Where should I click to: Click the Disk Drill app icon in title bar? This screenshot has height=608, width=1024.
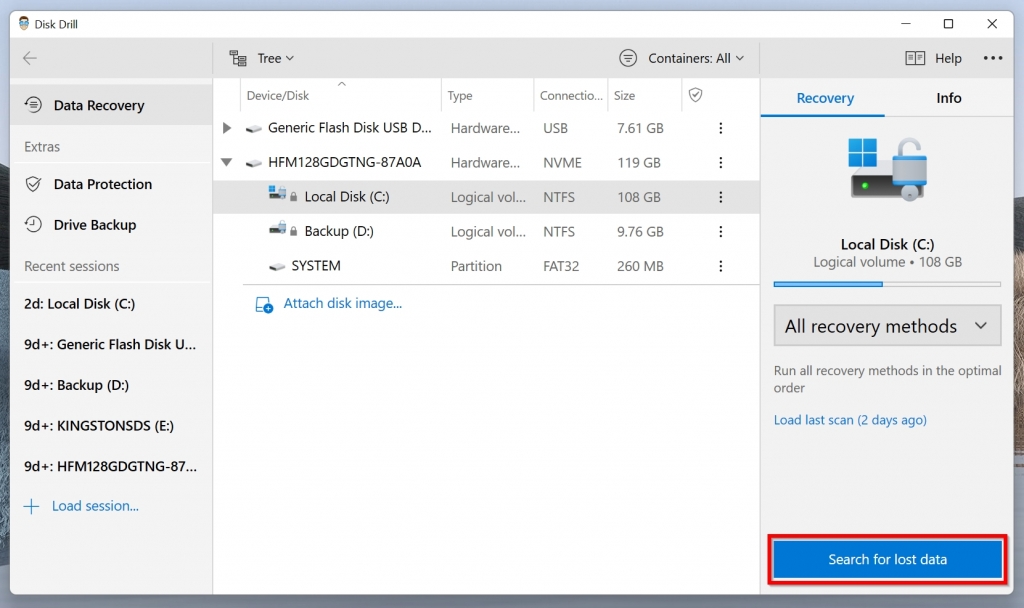pyautogui.click(x=24, y=24)
